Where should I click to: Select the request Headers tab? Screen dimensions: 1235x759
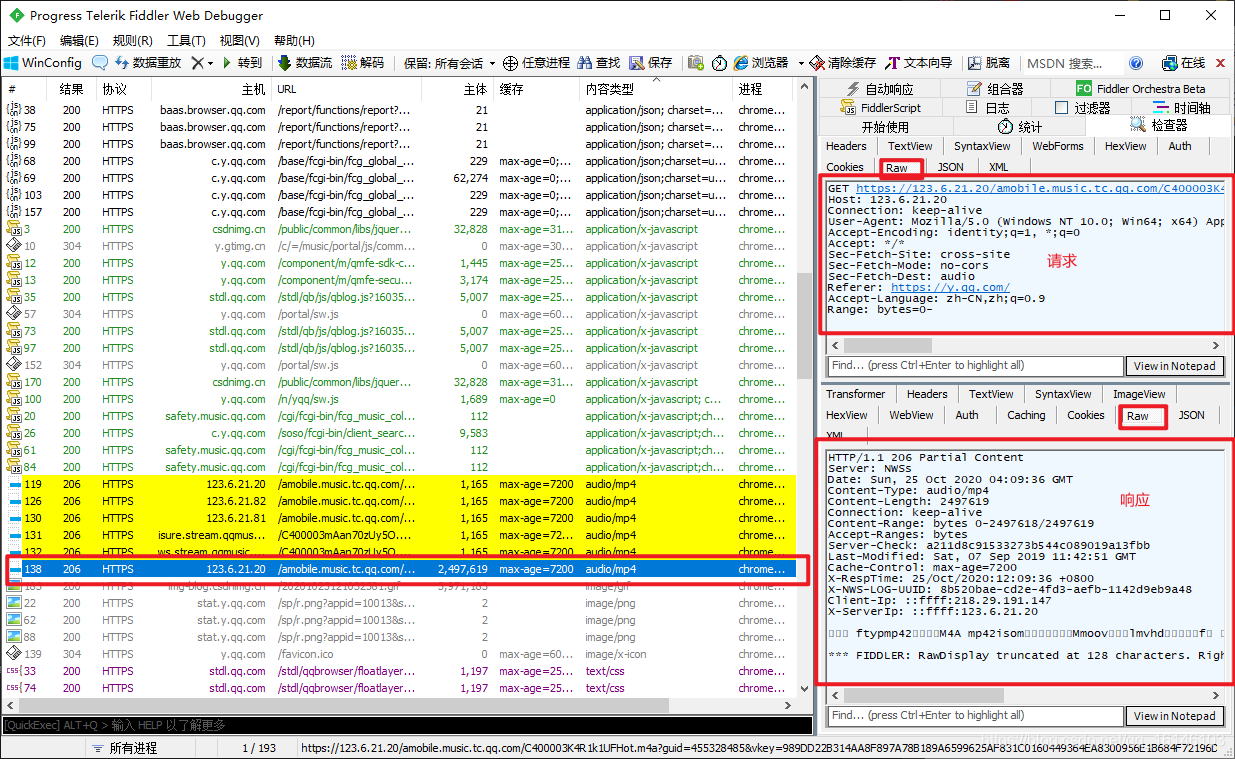pyautogui.click(x=847, y=146)
